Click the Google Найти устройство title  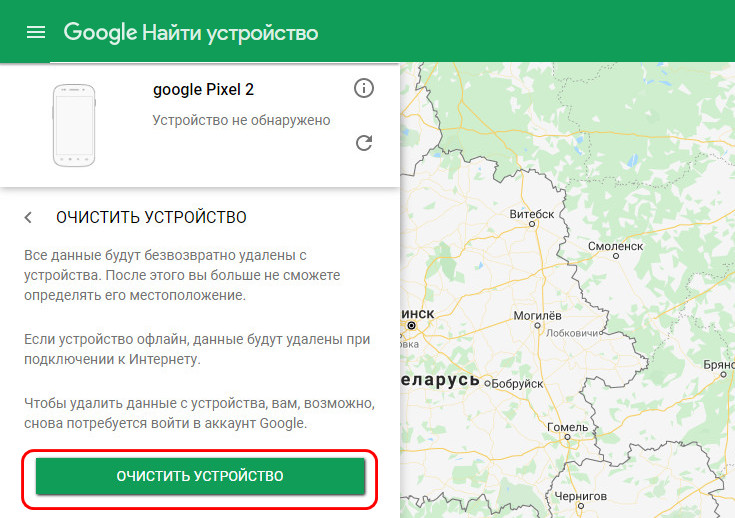click(x=191, y=33)
